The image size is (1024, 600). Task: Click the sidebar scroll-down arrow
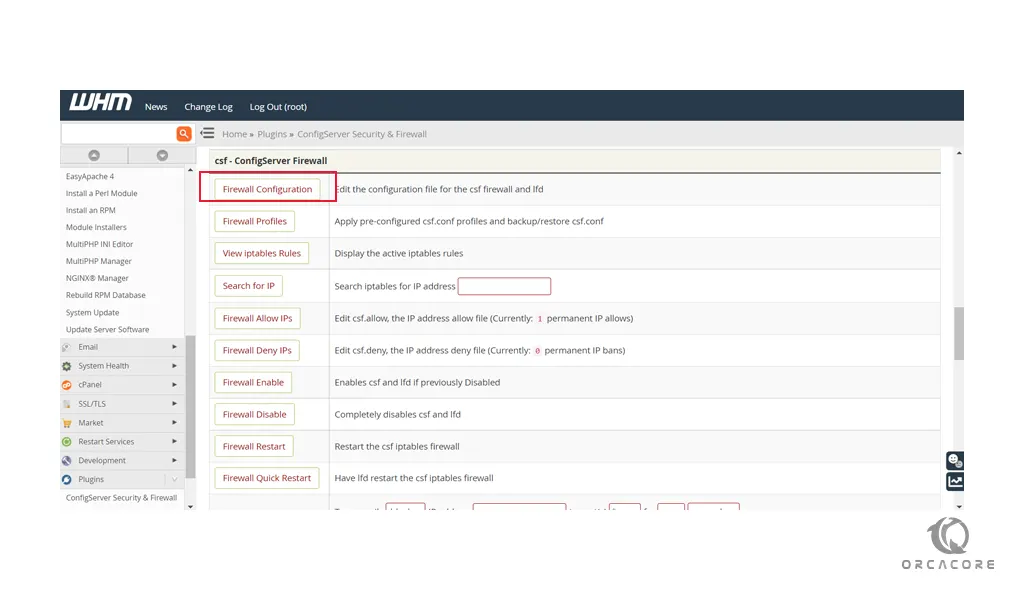coord(191,506)
